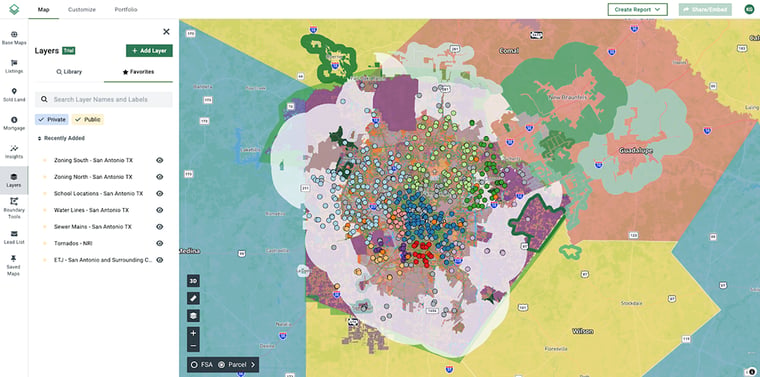This screenshot has height=377, width=760.
Task: Close the Layers panel
Action: (166, 31)
